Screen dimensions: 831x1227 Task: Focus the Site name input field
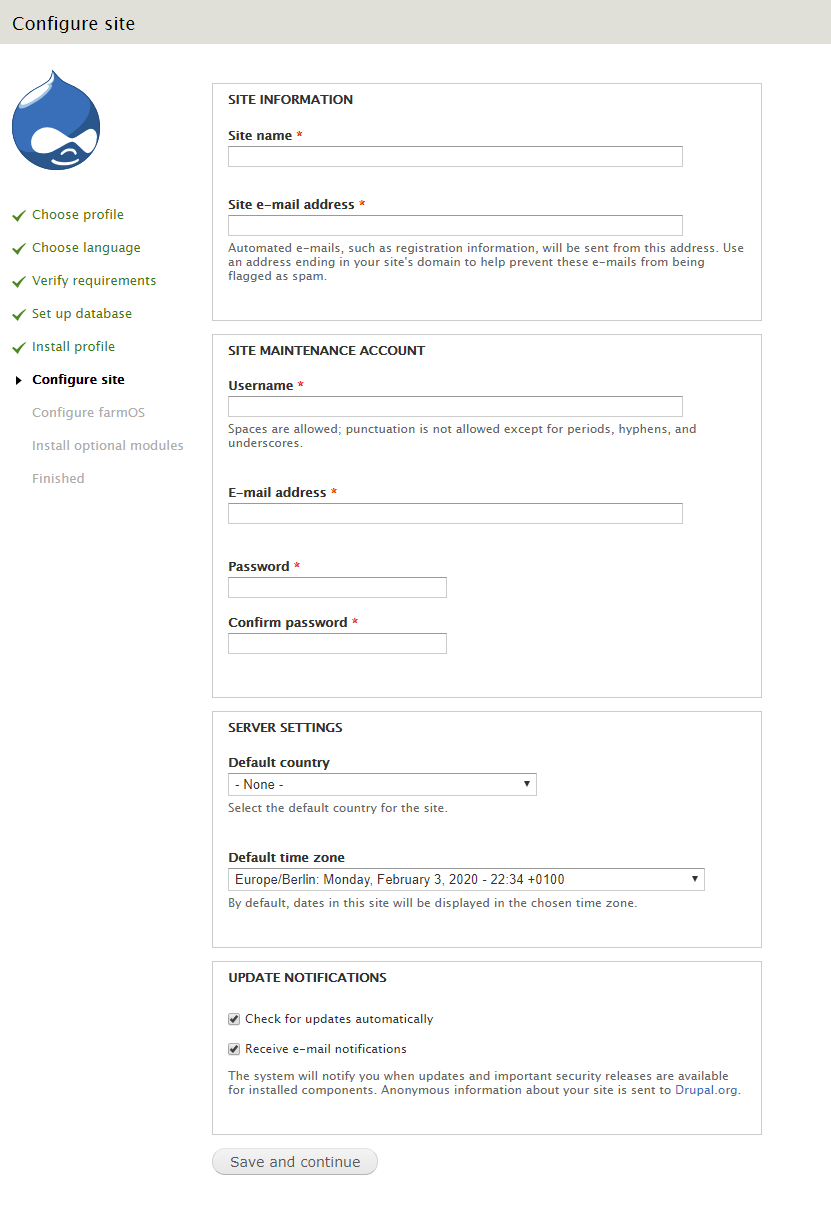(455, 157)
